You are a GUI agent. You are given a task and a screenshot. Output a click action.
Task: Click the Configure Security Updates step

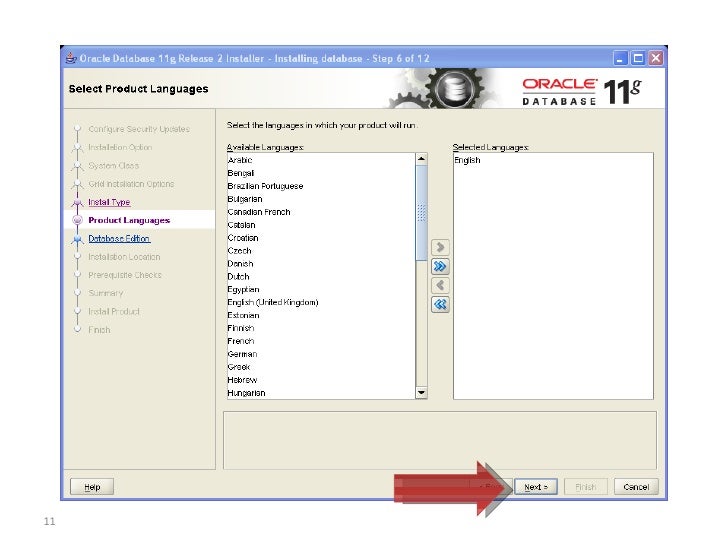click(139, 129)
